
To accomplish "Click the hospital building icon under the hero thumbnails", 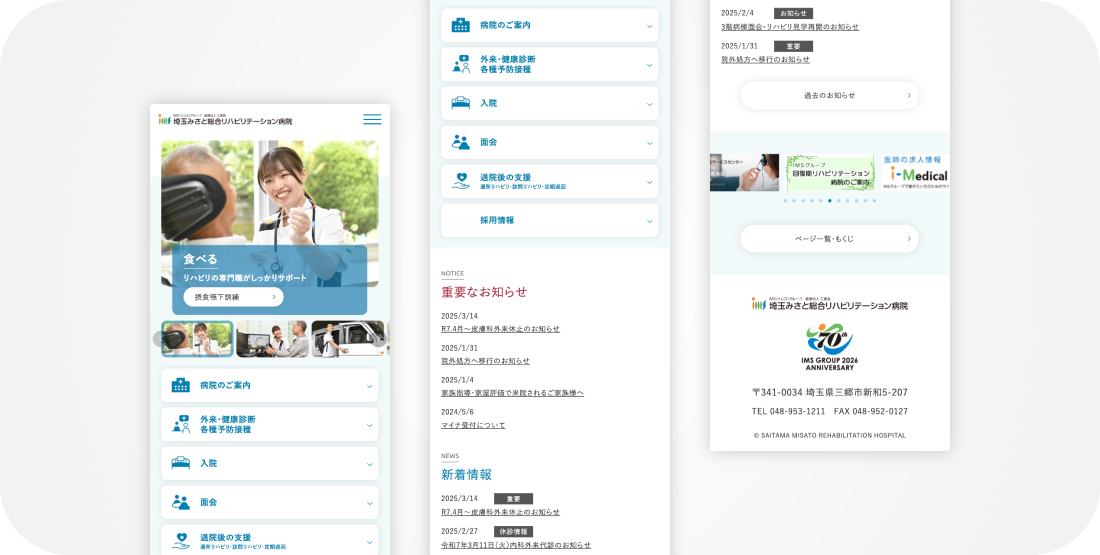I will coord(180,385).
